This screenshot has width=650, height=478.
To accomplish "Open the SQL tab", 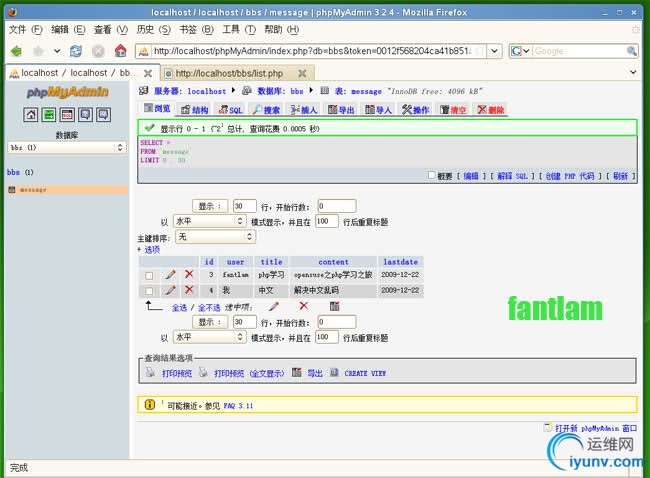I will (231, 109).
